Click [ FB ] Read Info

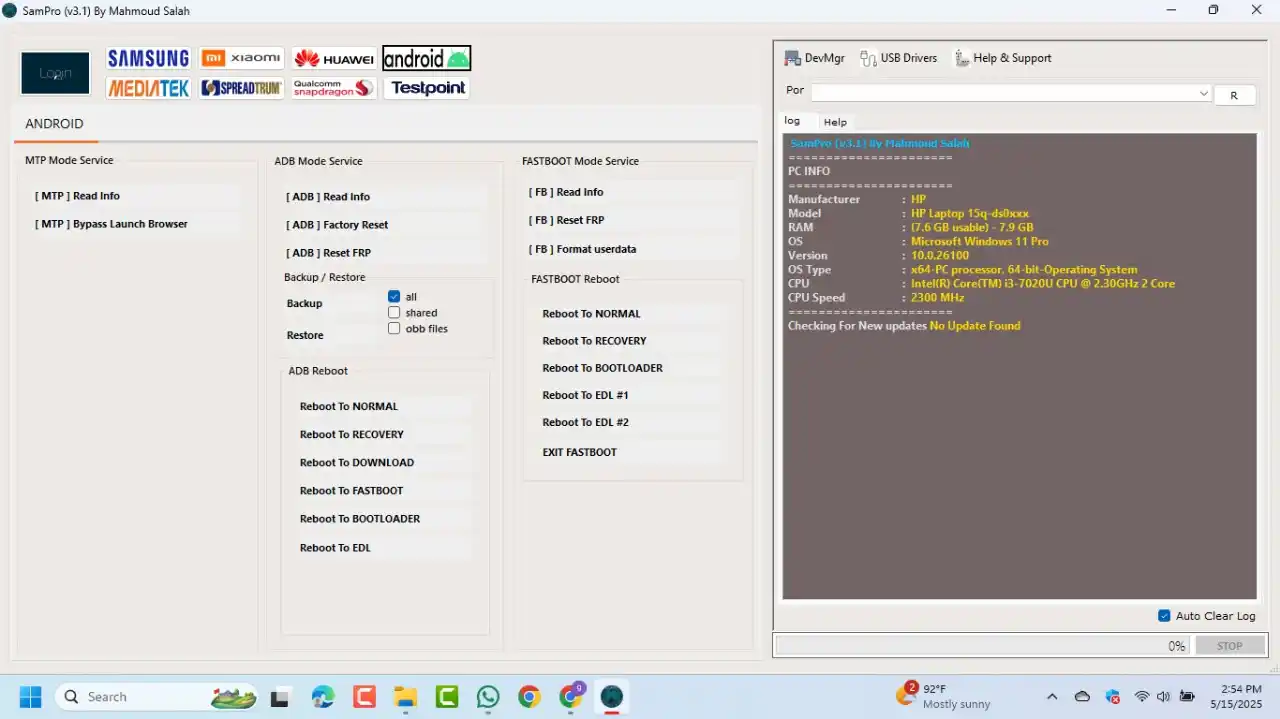tap(633, 192)
